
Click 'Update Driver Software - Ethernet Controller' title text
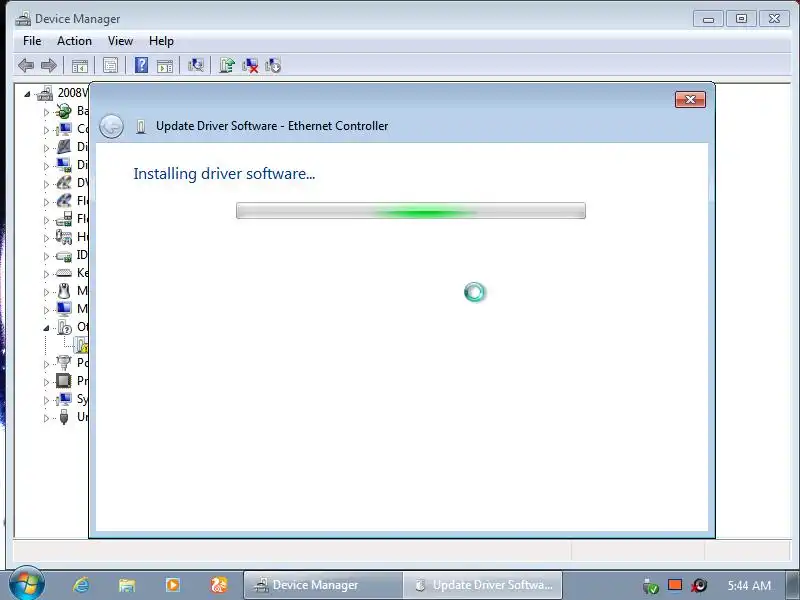(272, 126)
